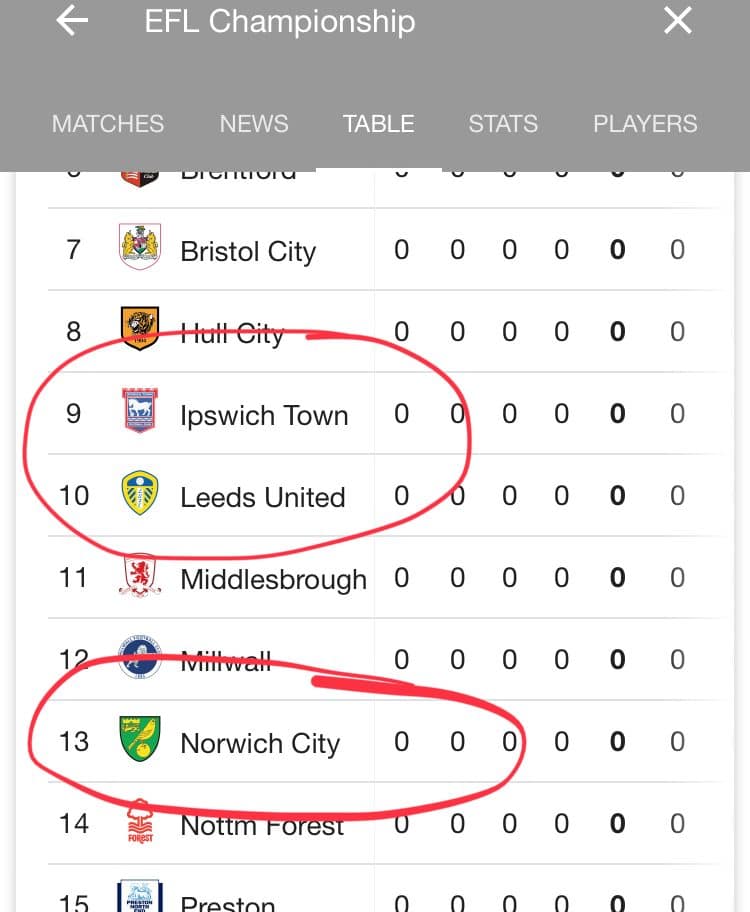Select the Nottm Forest tree logo
750x912 pixels.
point(140,821)
